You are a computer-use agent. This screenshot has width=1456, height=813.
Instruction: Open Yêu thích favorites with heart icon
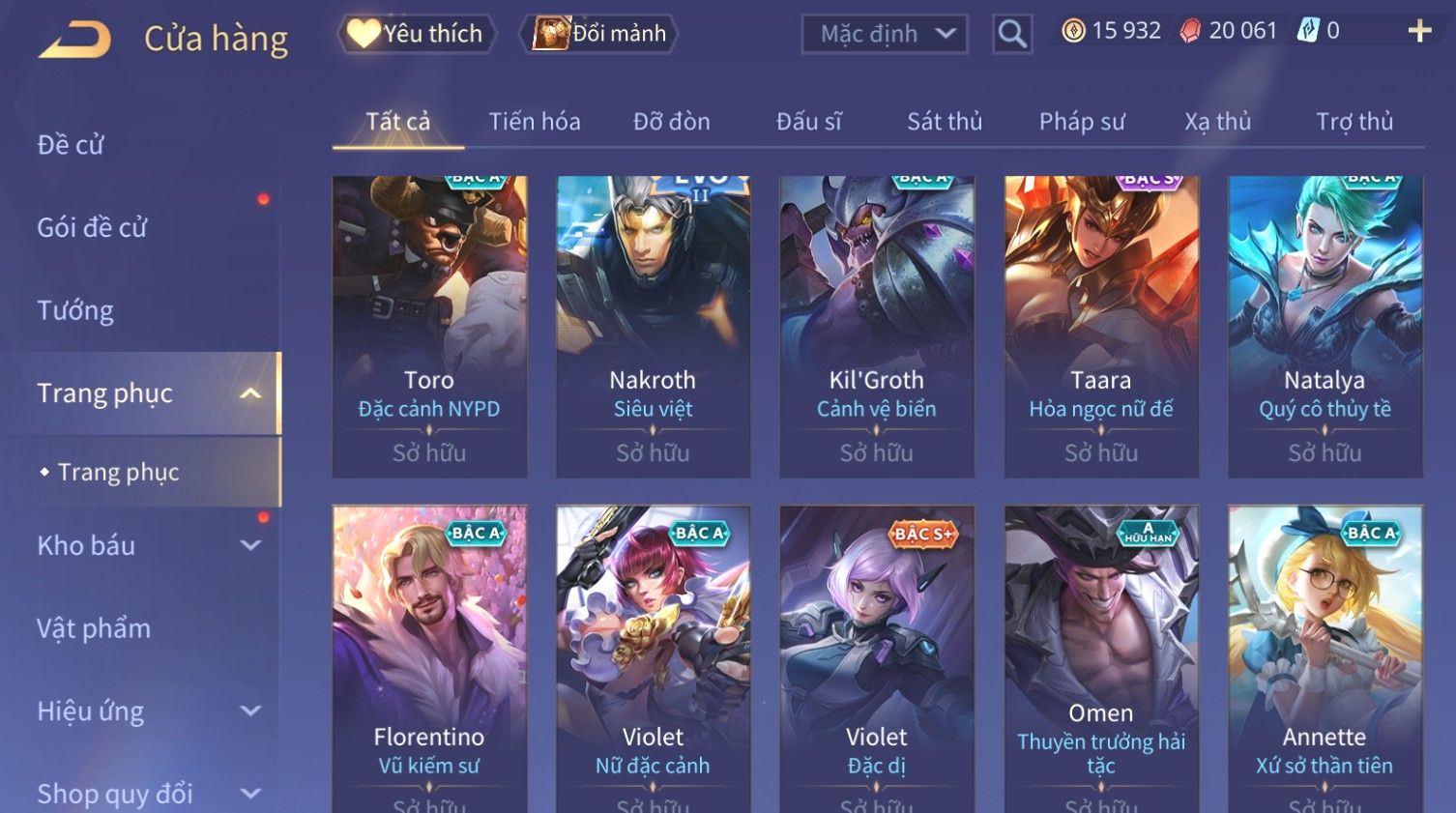pyautogui.click(x=416, y=34)
